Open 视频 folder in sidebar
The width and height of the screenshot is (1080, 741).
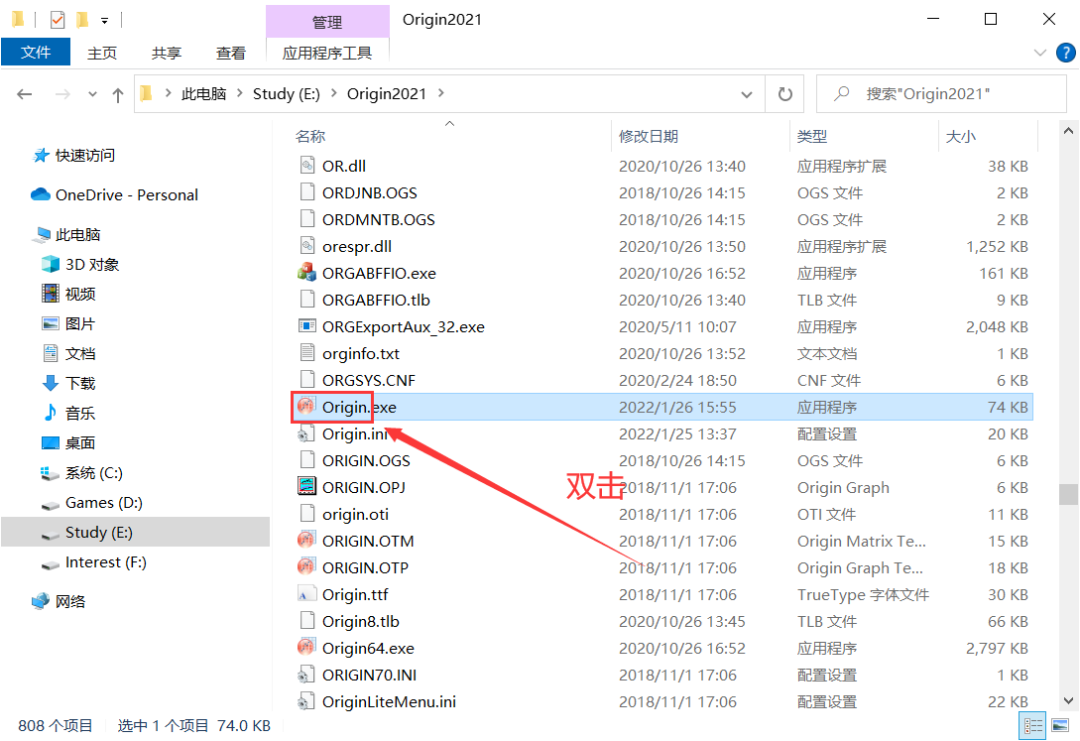point(69,294)
